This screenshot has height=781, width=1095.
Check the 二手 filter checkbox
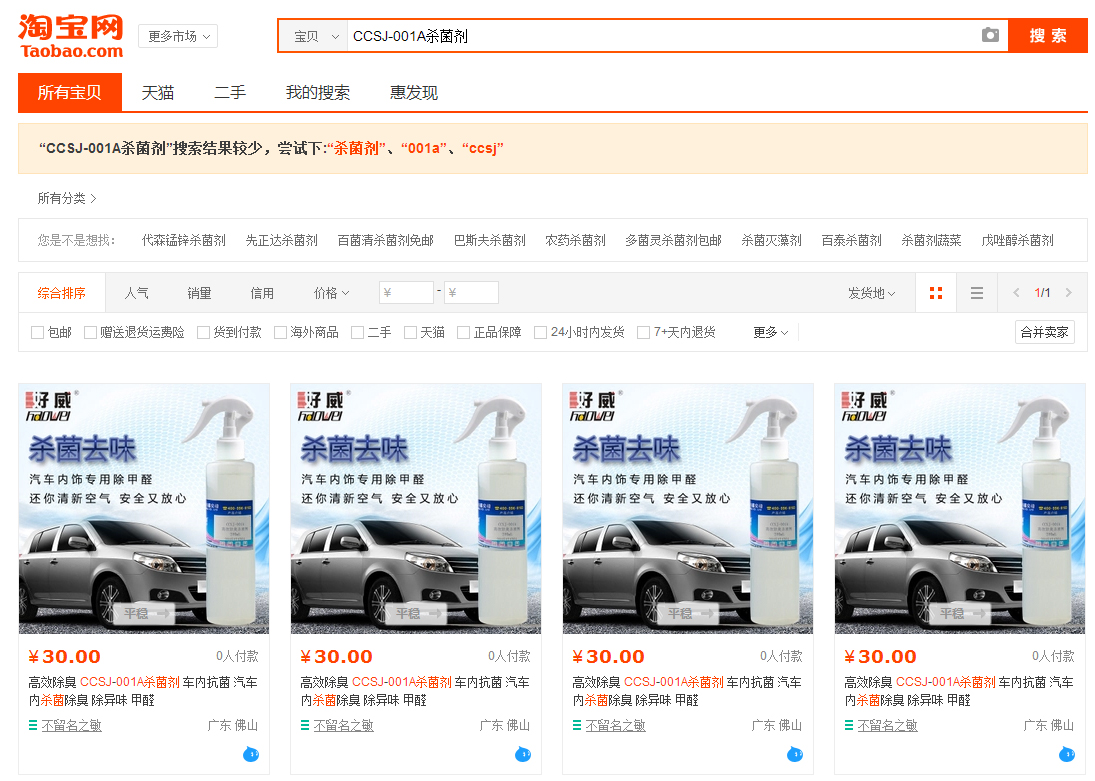click(358, 333)
